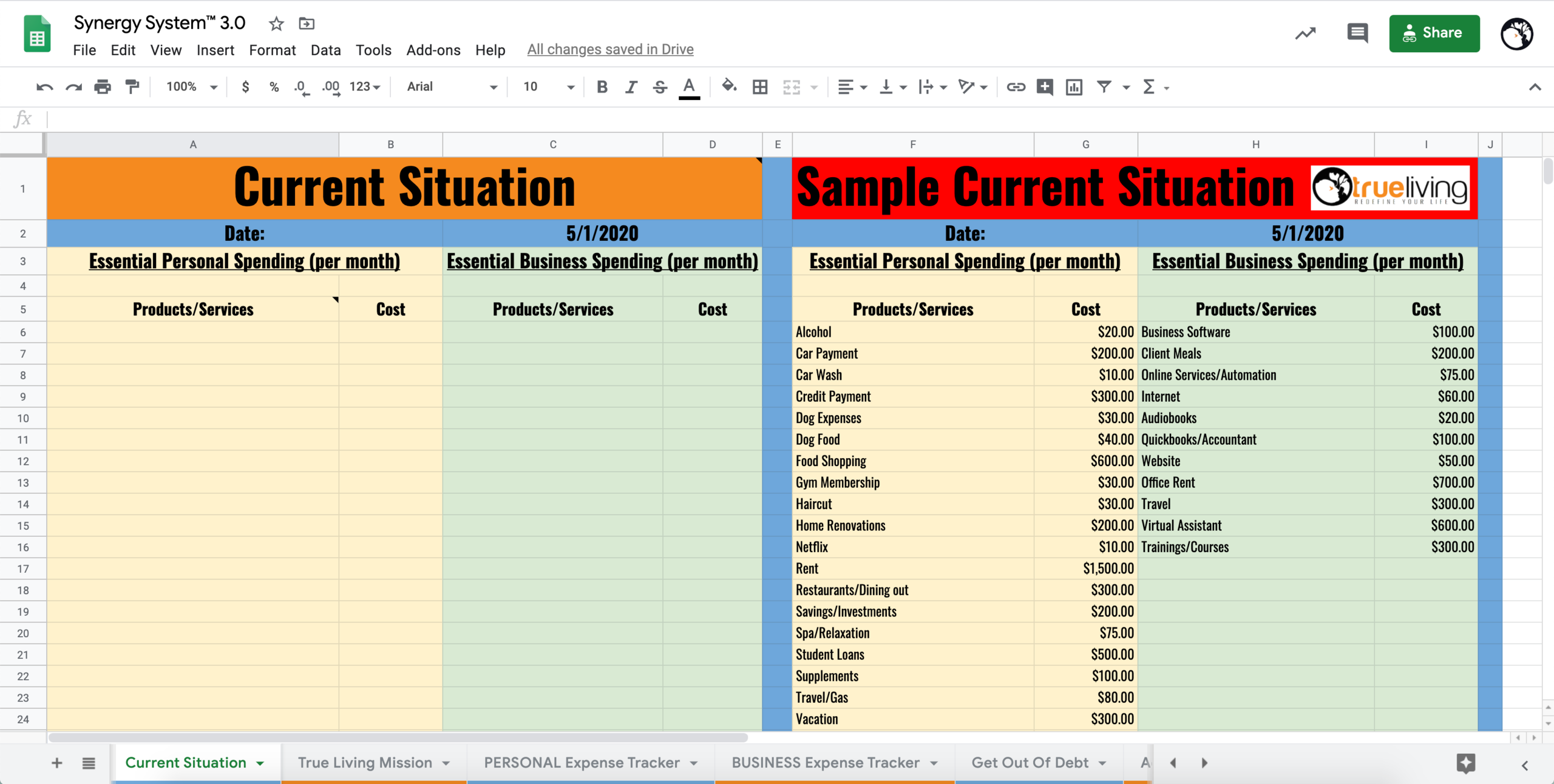Create a filter with funnel icon
Screen dimensions: 1554x784
(1104, 87)
